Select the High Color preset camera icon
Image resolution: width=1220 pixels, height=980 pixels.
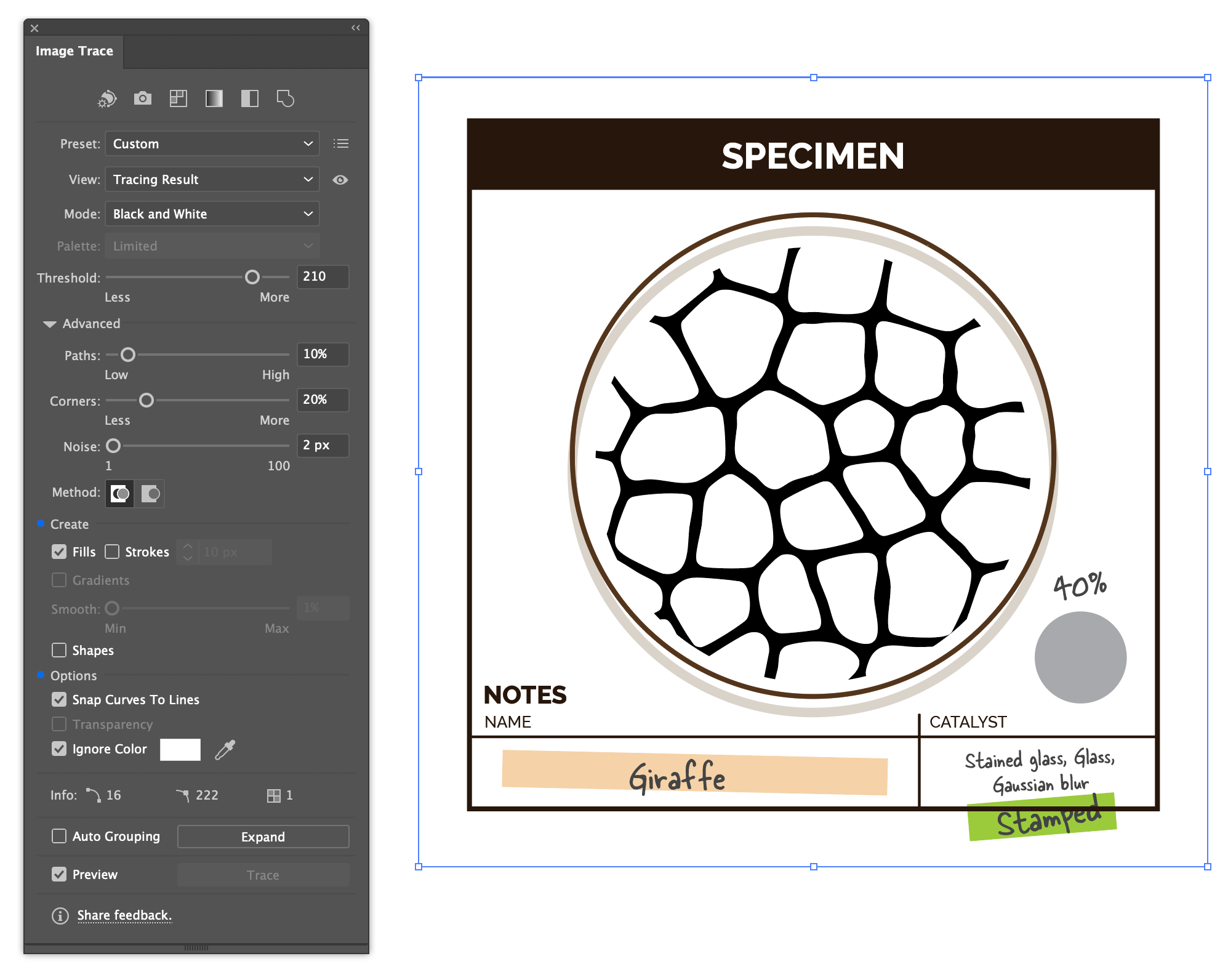point(142,98)
